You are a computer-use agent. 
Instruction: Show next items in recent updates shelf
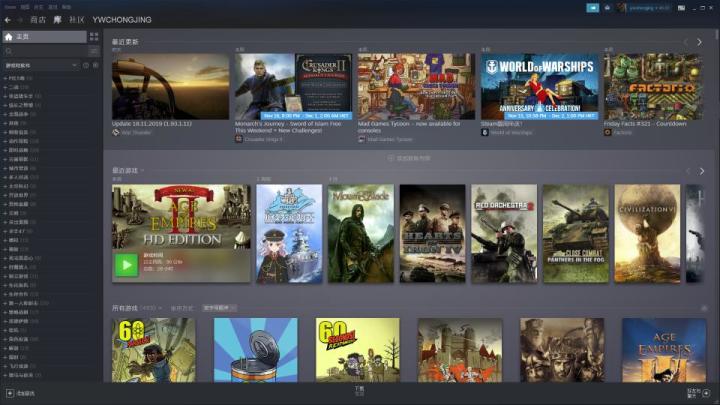pyautogui.click(x=699, y=42)
